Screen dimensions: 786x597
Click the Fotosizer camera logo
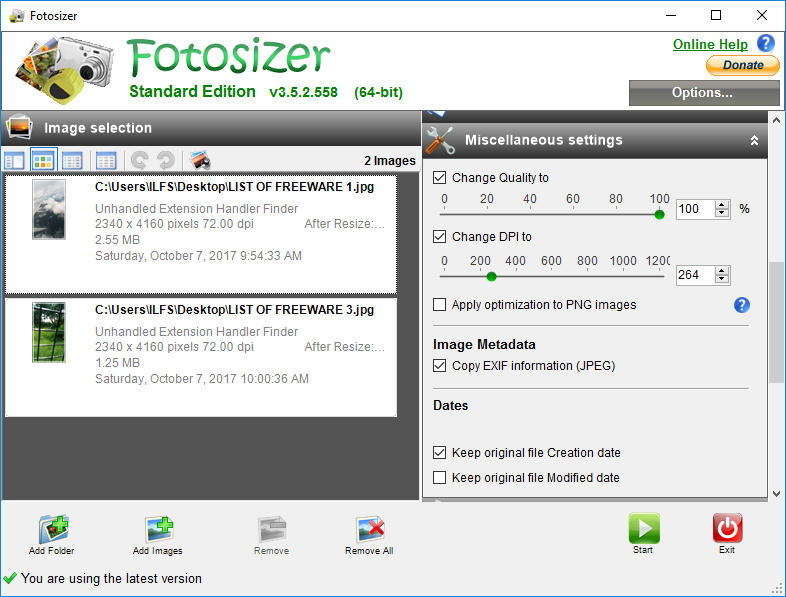(x=64, y=69)
